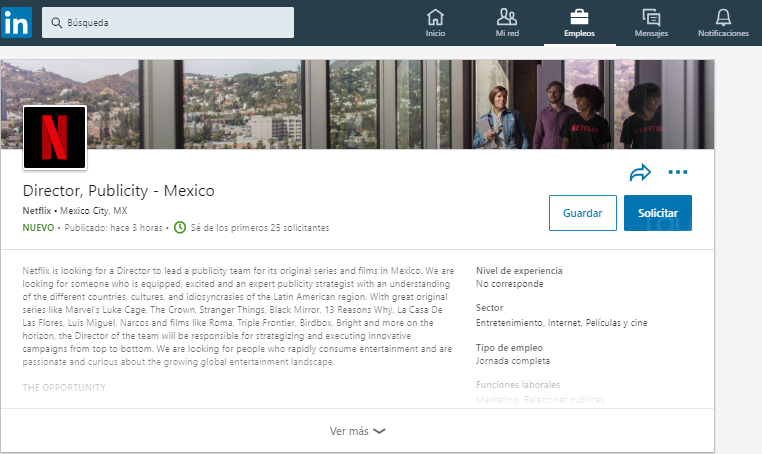Select the Mi red tab label
This screenshot has height=454, width=762.
pos(507,33)
